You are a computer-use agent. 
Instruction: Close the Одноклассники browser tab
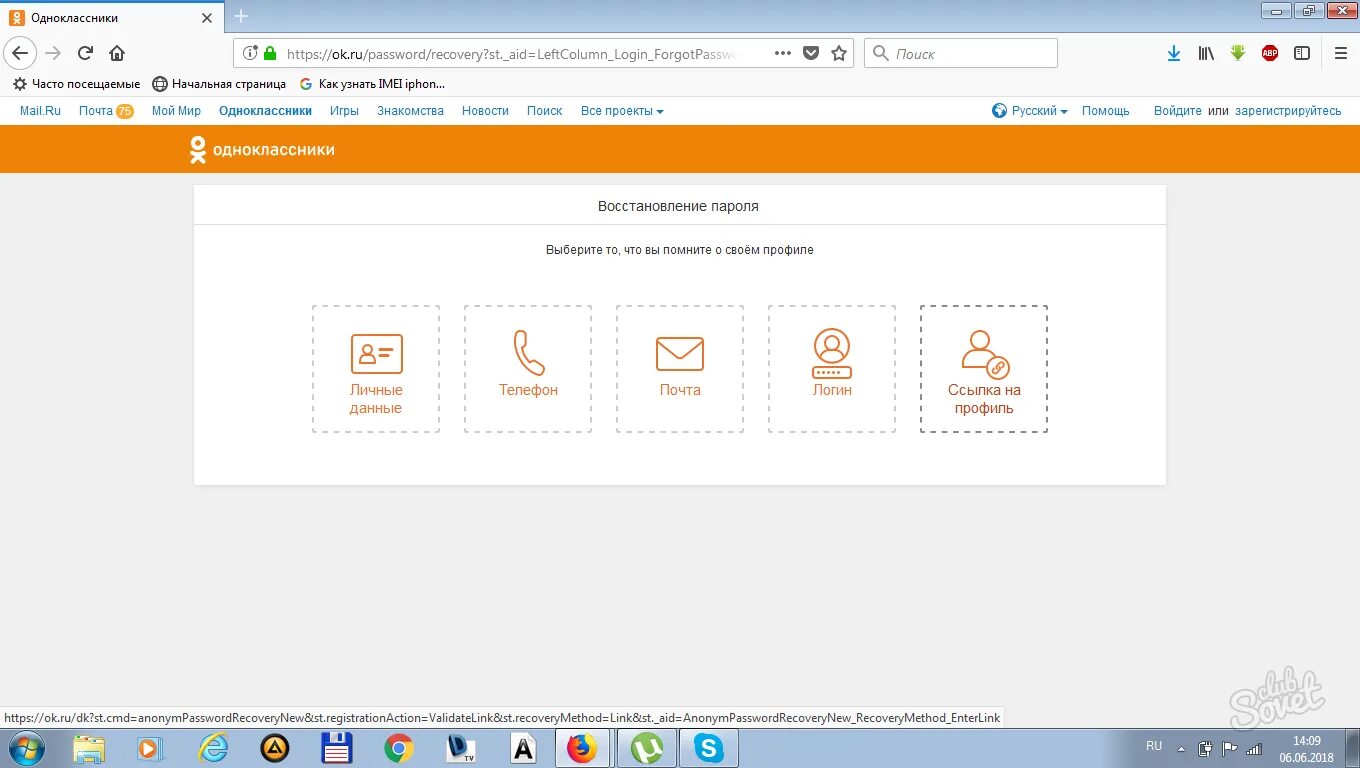click(x=207, y=18)
